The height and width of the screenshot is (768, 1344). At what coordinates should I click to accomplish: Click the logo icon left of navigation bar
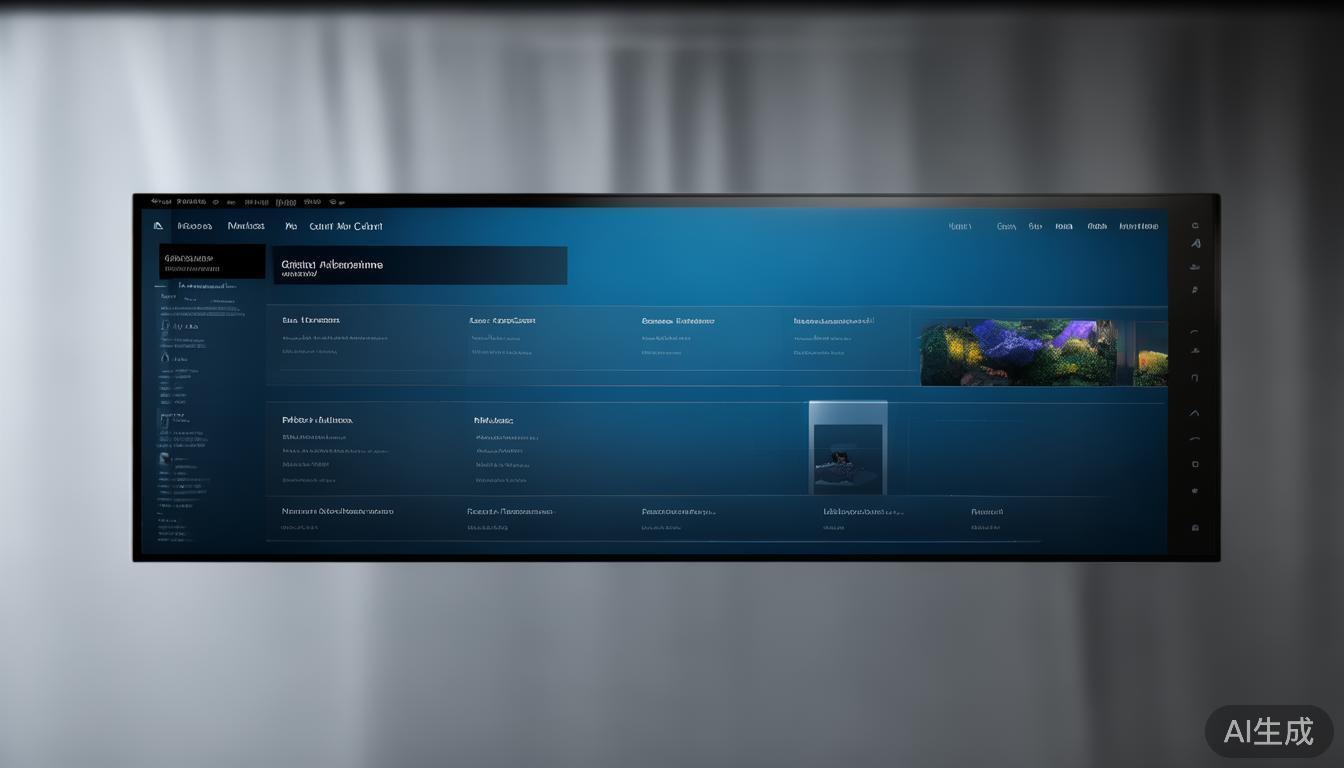(x=158, y=226)
